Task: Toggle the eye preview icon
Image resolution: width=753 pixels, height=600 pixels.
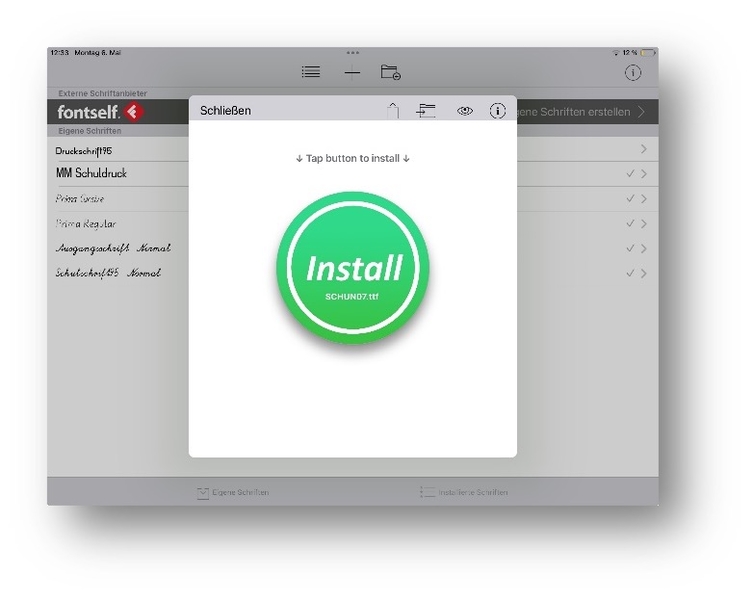Action: coord(465,111)
